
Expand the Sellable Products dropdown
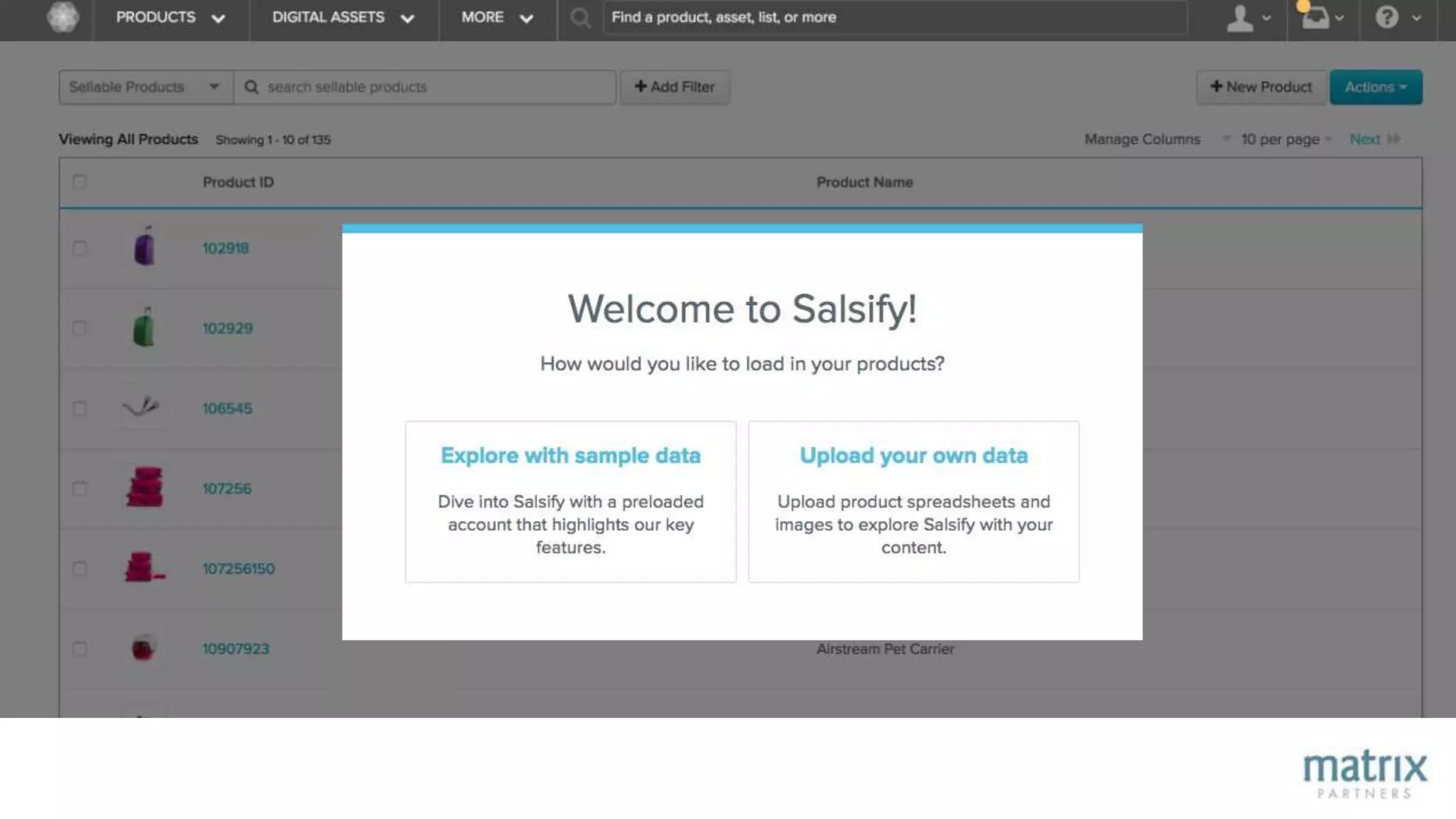145,87
